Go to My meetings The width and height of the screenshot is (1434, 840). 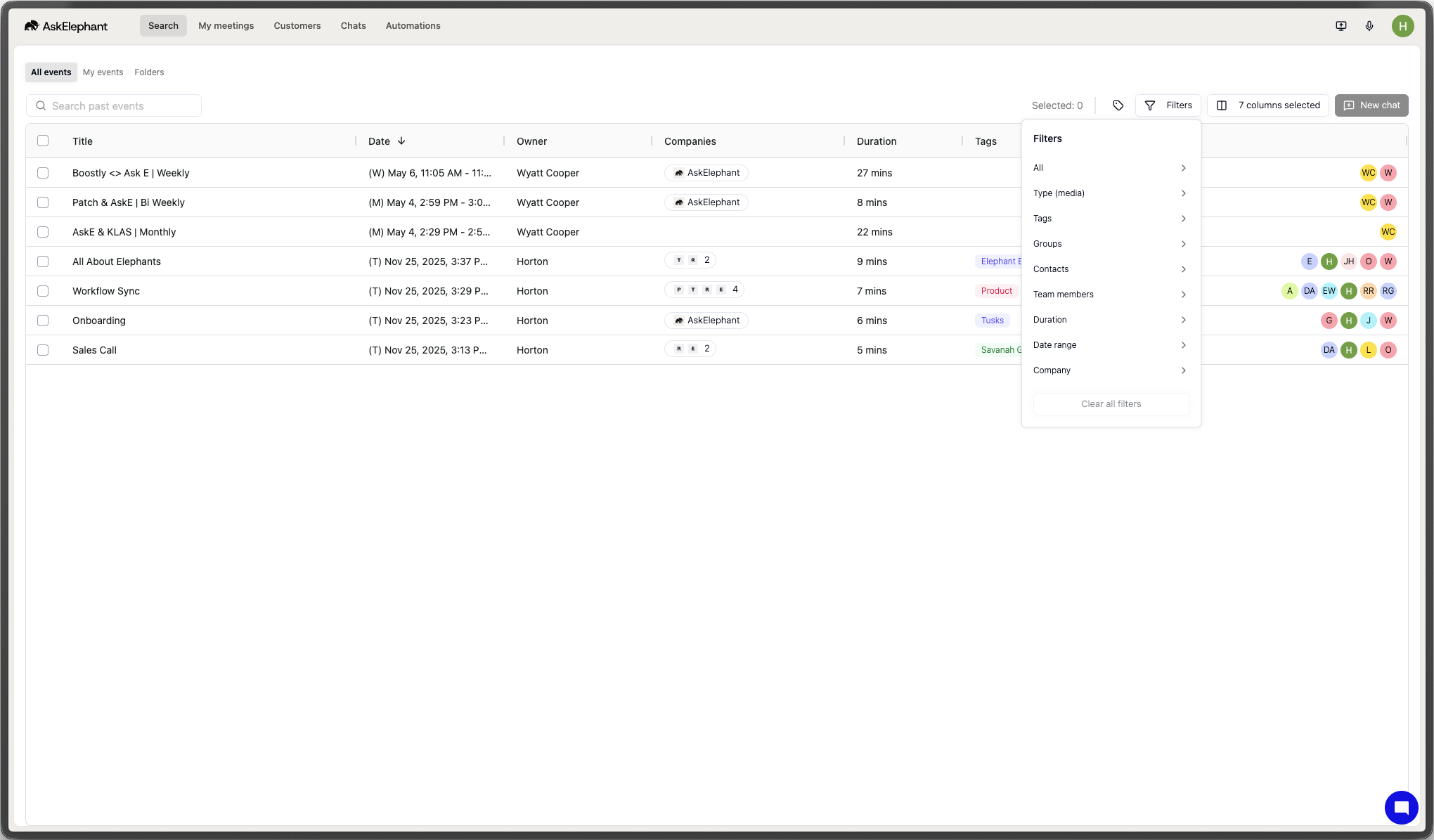(226, 26)
